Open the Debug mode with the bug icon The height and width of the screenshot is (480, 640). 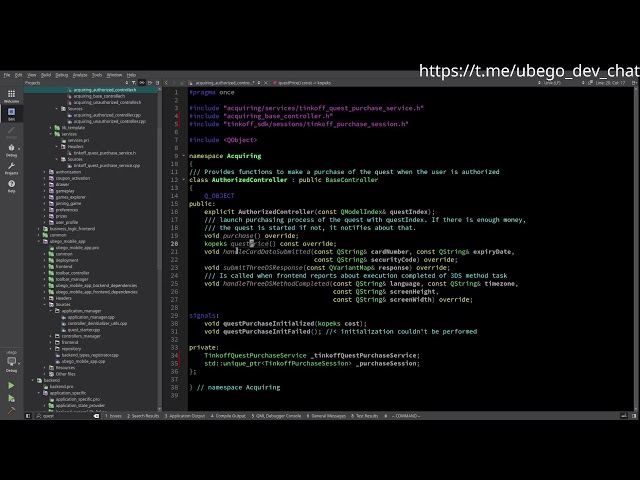click(11, 150)
